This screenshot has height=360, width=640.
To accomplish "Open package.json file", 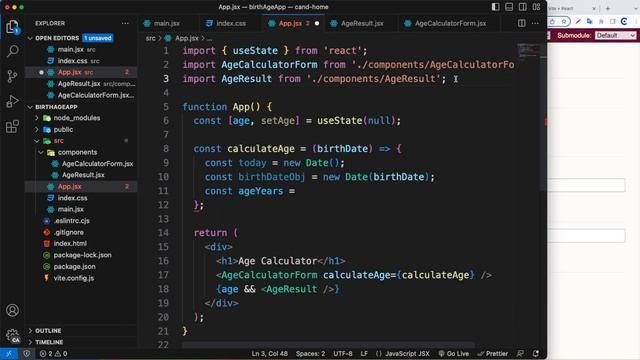I will 74,267.
